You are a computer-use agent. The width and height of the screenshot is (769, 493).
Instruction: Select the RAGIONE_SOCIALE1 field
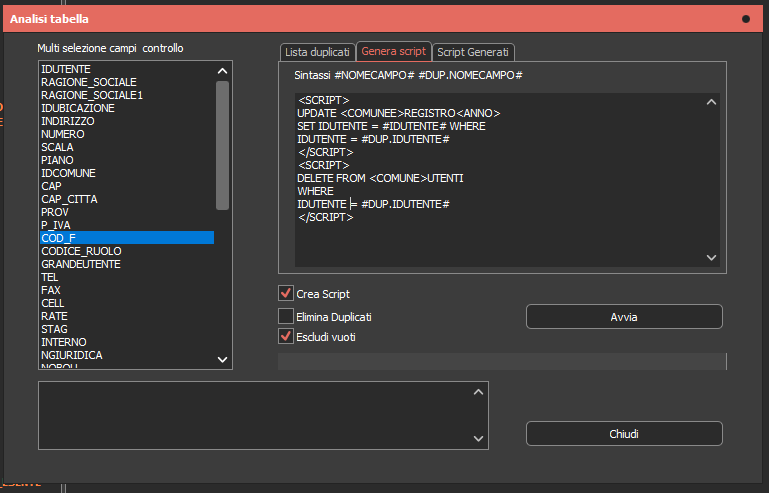tap(127, 95)
